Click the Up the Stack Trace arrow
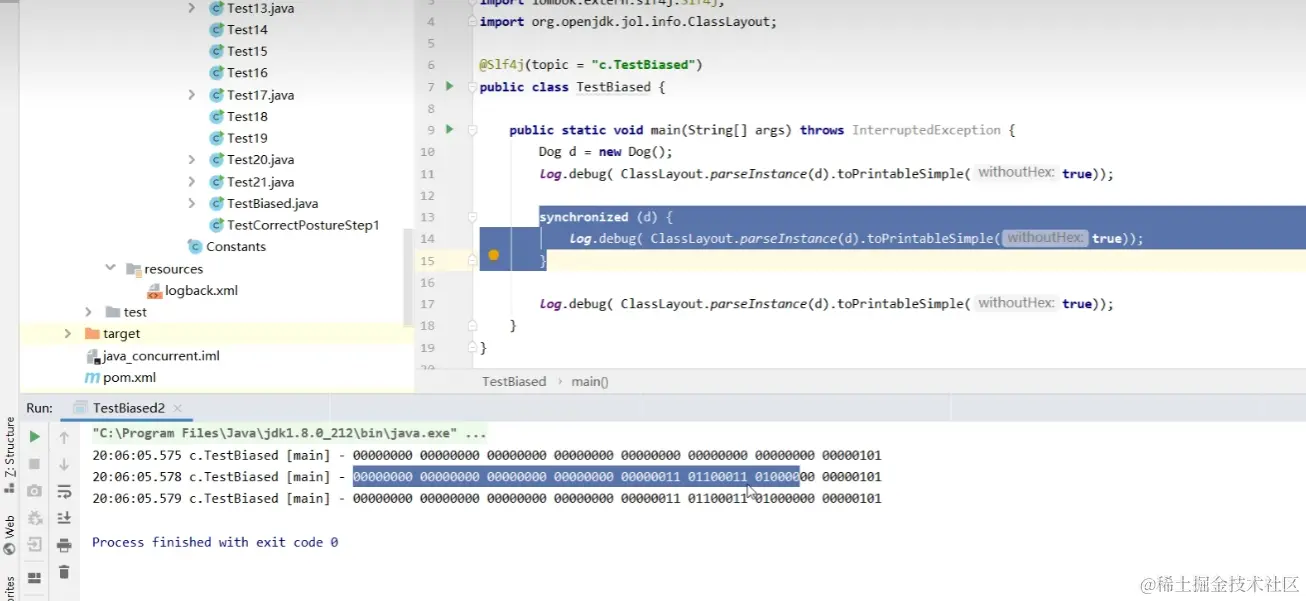 (x=64, y=437)
